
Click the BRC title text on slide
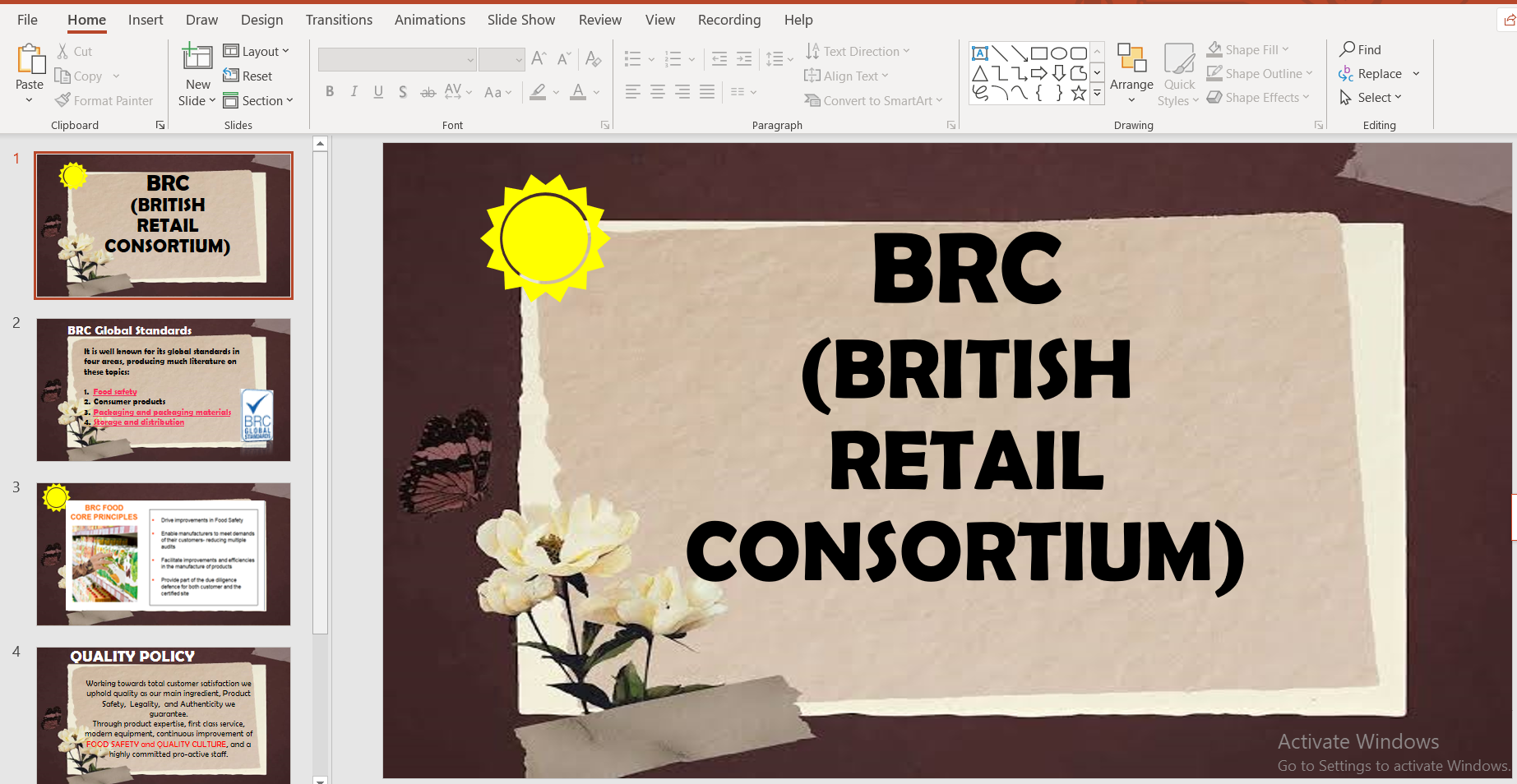click(x=966, y=268)
